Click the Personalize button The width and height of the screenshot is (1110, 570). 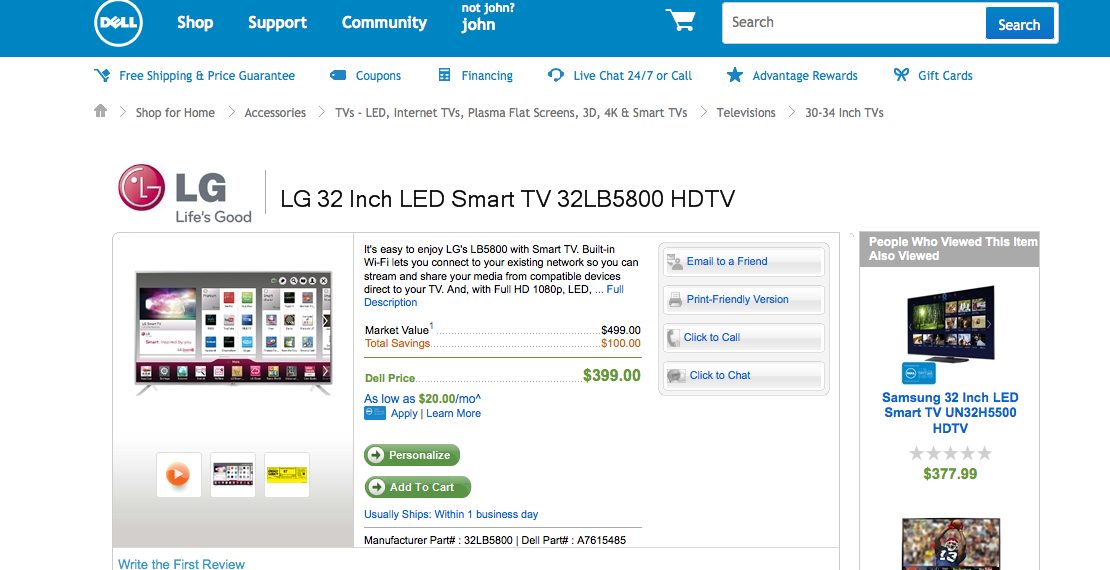[412, 455]
